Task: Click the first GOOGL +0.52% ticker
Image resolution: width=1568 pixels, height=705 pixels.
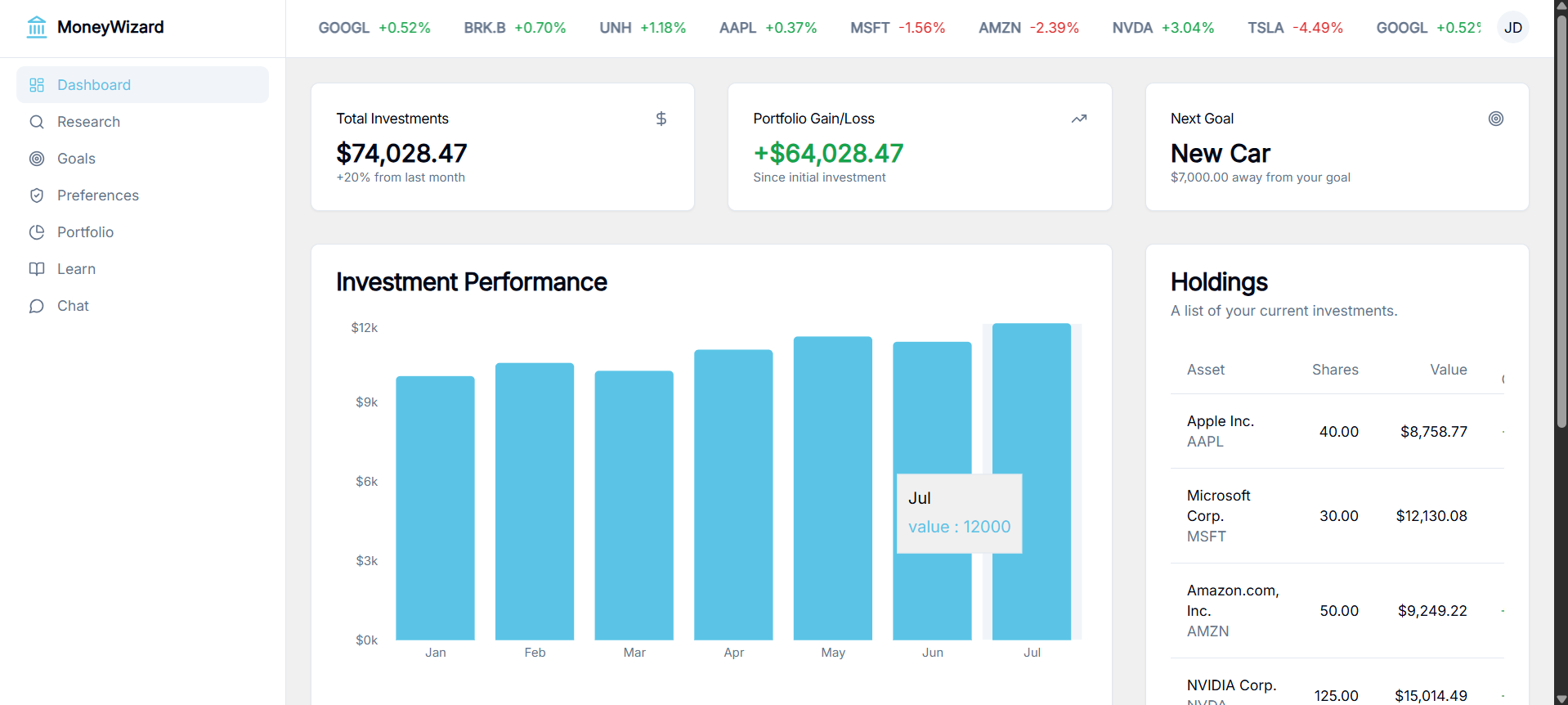Action: 374,28
